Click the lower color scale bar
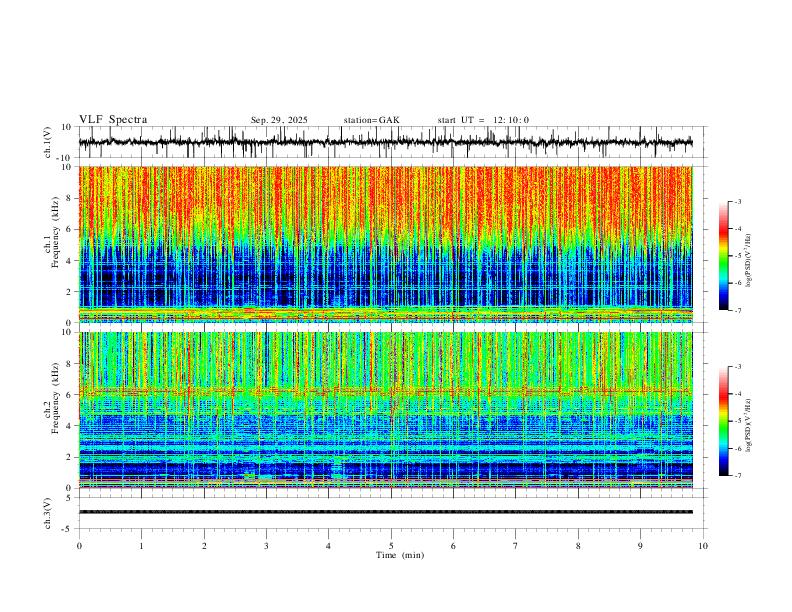Viewport: 792px width, 612px height. [x=723, y=421]
